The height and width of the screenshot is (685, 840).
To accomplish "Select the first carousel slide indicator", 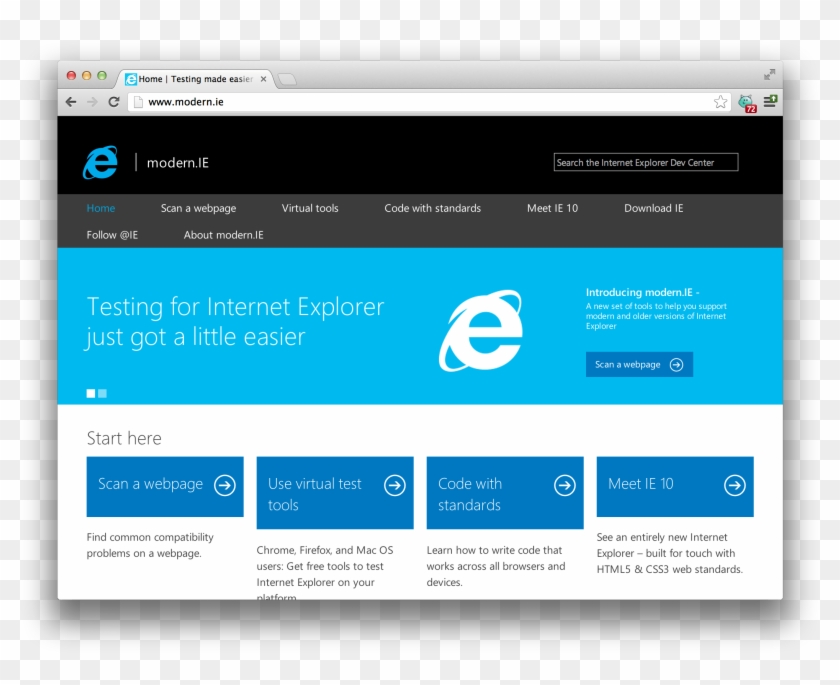I will [91, 393].
